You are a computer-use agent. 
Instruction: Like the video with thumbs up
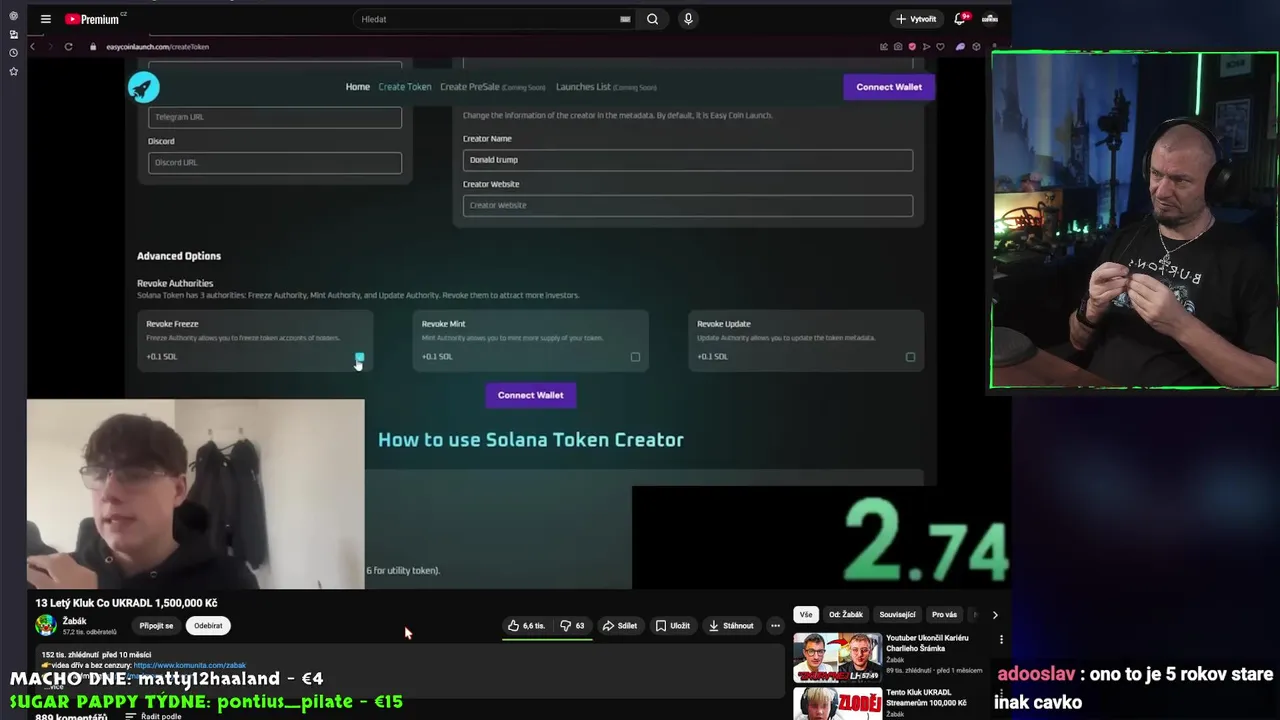pyautogui.click(x=526, y=626)
